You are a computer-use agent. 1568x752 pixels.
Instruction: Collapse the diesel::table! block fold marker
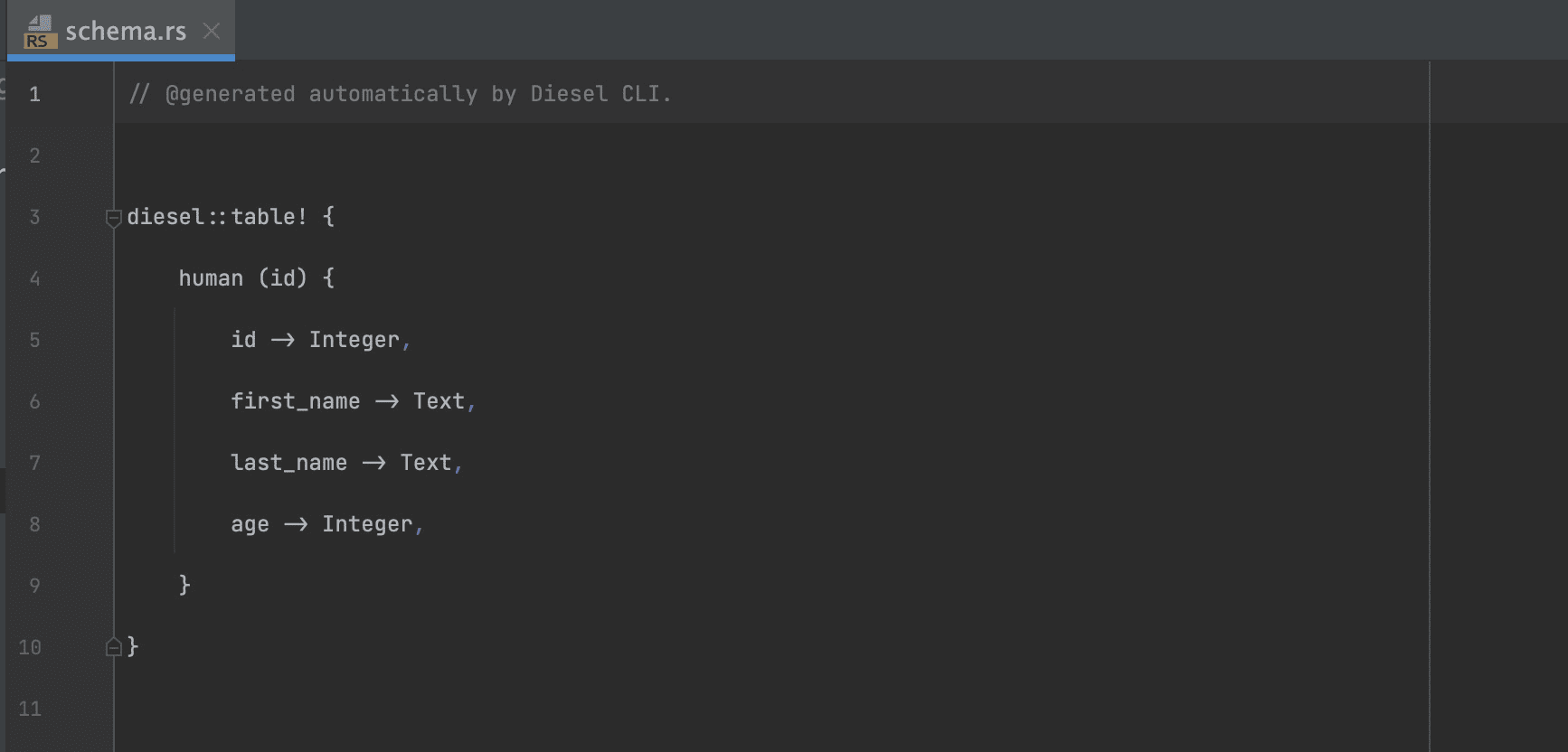click(x=113, y=218)
